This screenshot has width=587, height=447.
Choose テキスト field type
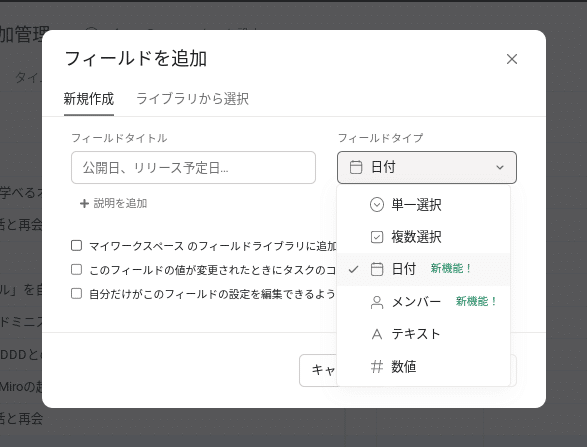(x=423, y=334)
